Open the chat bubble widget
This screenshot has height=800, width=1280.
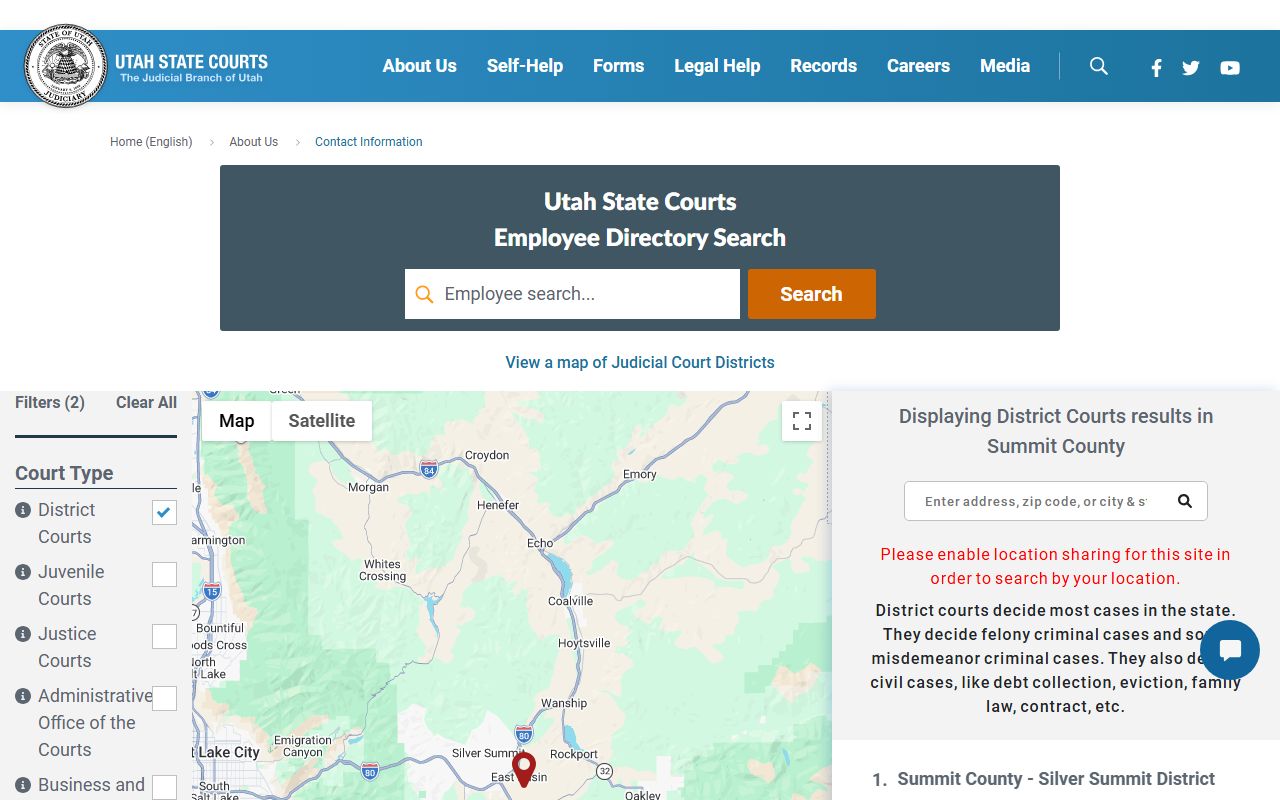[1230, 650]
